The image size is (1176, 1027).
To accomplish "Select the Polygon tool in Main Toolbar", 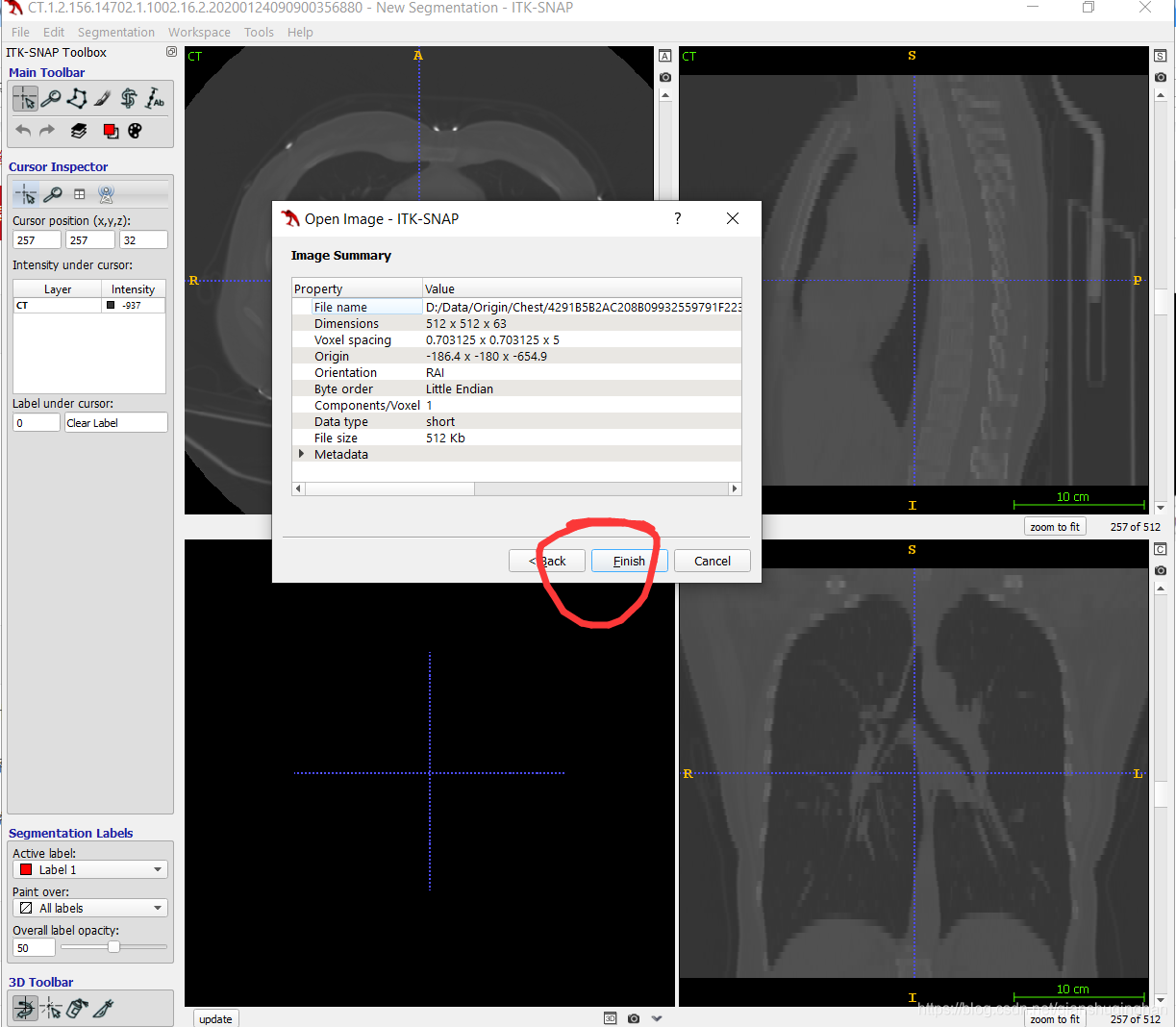I will (x=77, y=98).
